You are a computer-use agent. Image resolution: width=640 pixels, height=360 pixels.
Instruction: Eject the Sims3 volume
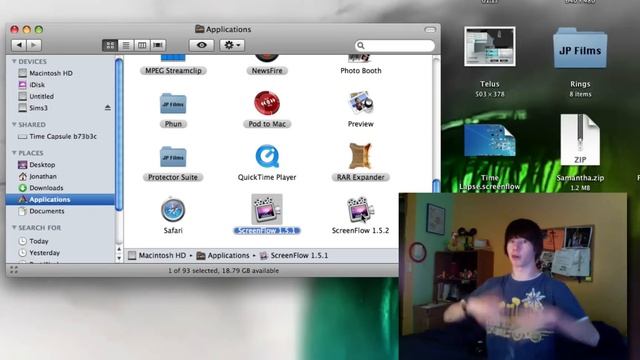108,108
